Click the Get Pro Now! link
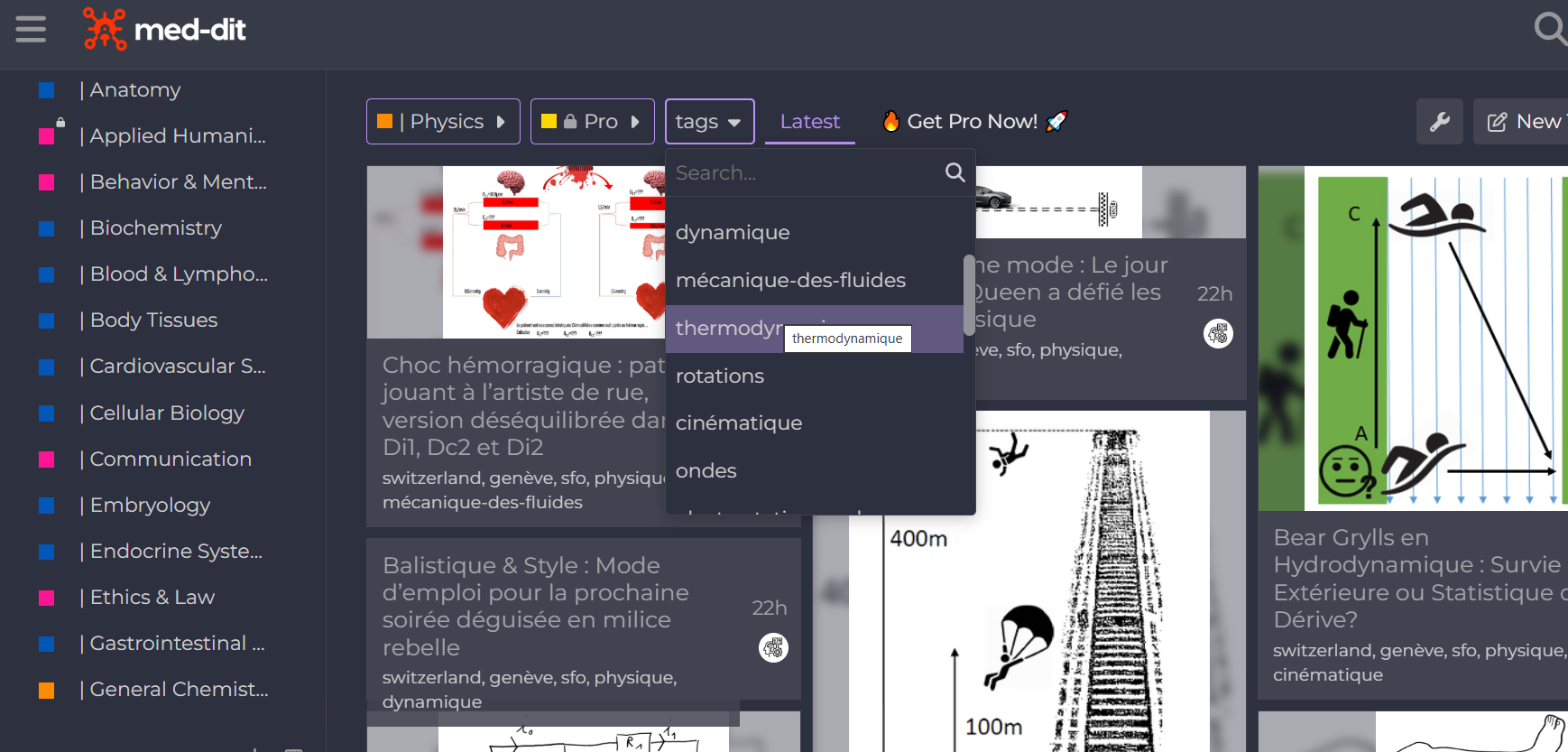 973,122
